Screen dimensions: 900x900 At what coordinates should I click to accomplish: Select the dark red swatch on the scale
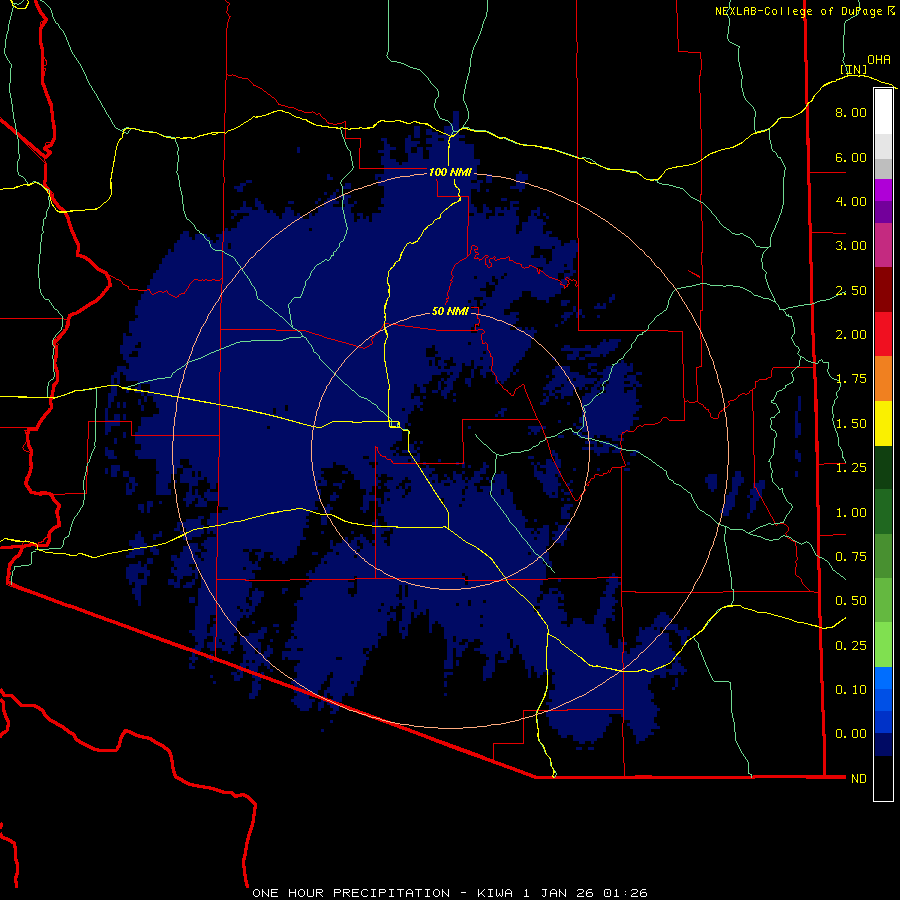pos(883,290)
